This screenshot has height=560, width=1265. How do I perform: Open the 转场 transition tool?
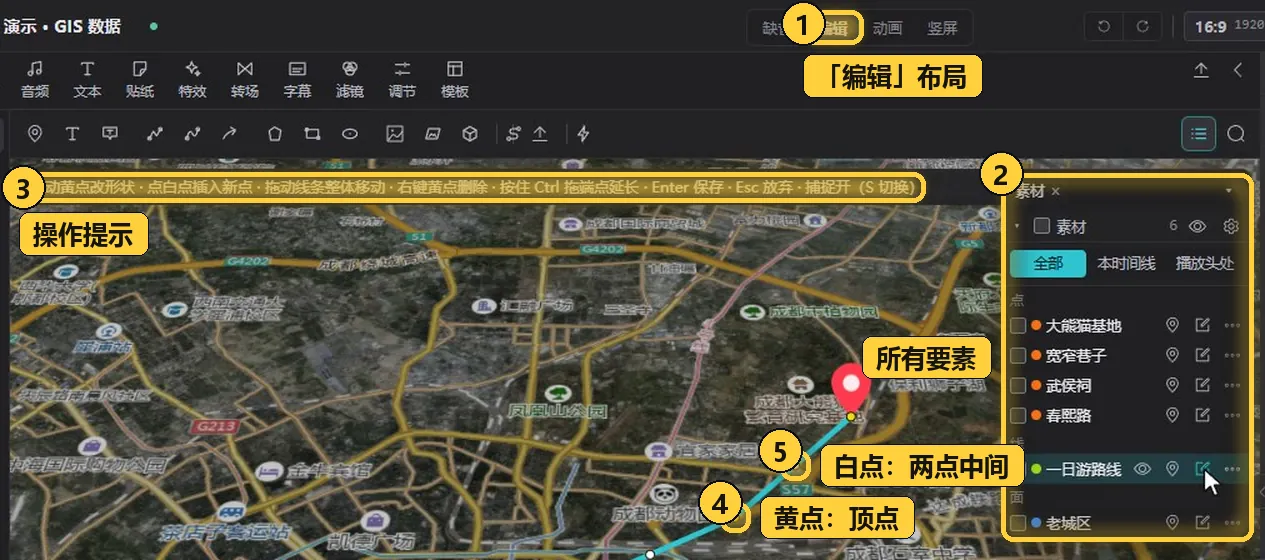245,79
